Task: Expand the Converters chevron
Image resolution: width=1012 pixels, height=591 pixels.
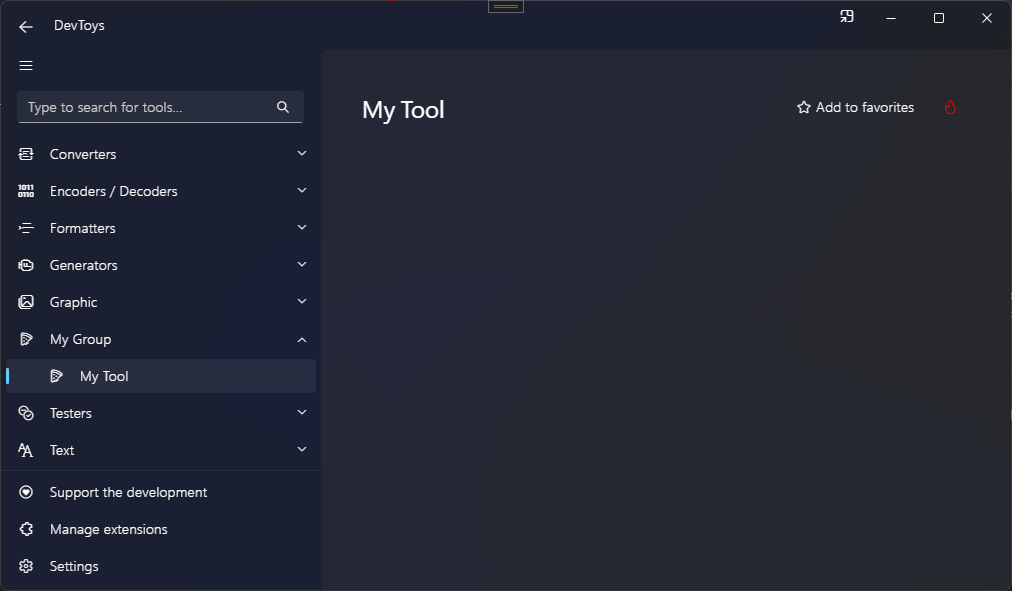Action: point(301,154)
